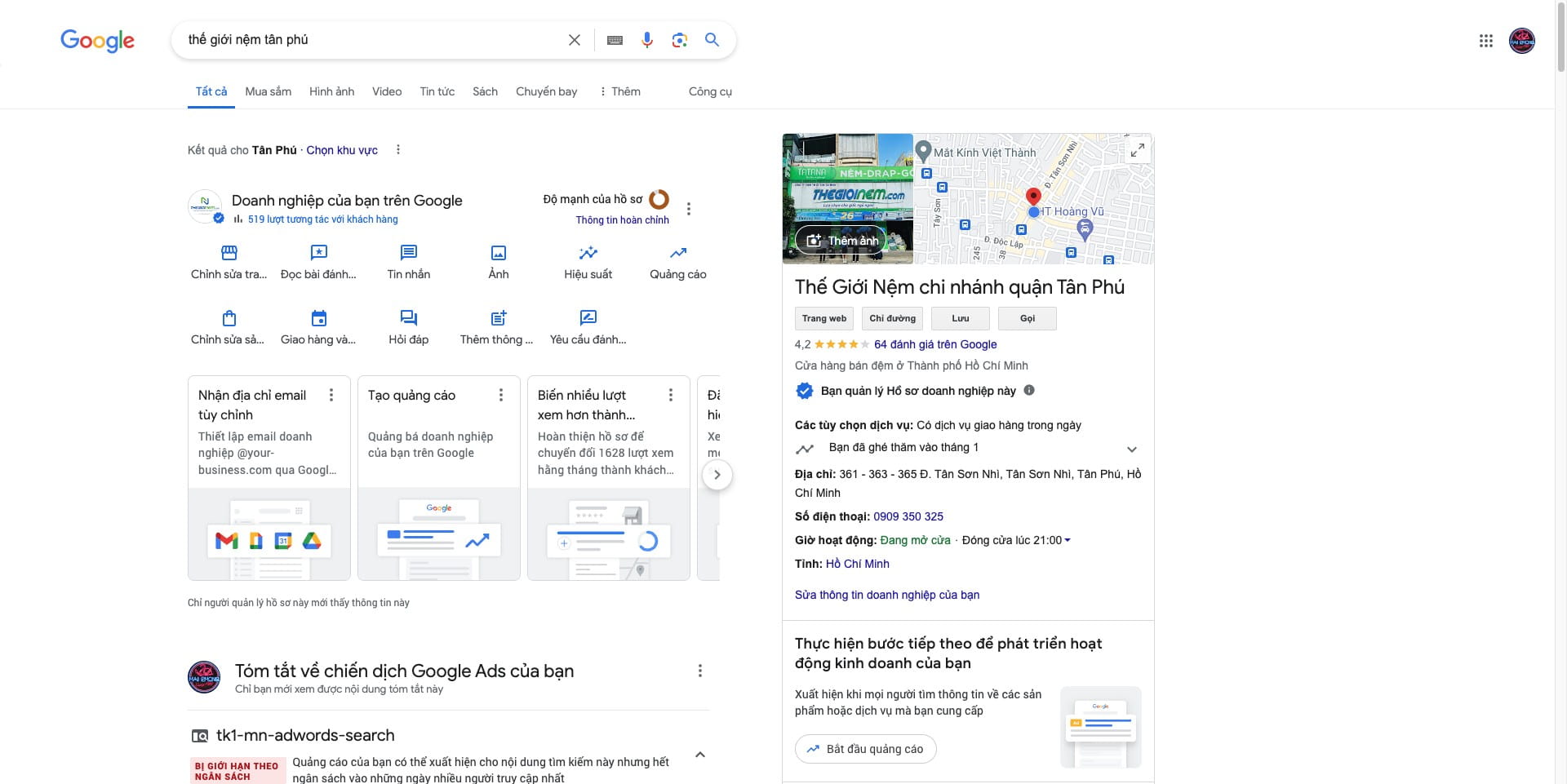Open options for Google Ads summary section
Screen dimensions: 1567x784
pyautogui.click(x=699, y=671)
